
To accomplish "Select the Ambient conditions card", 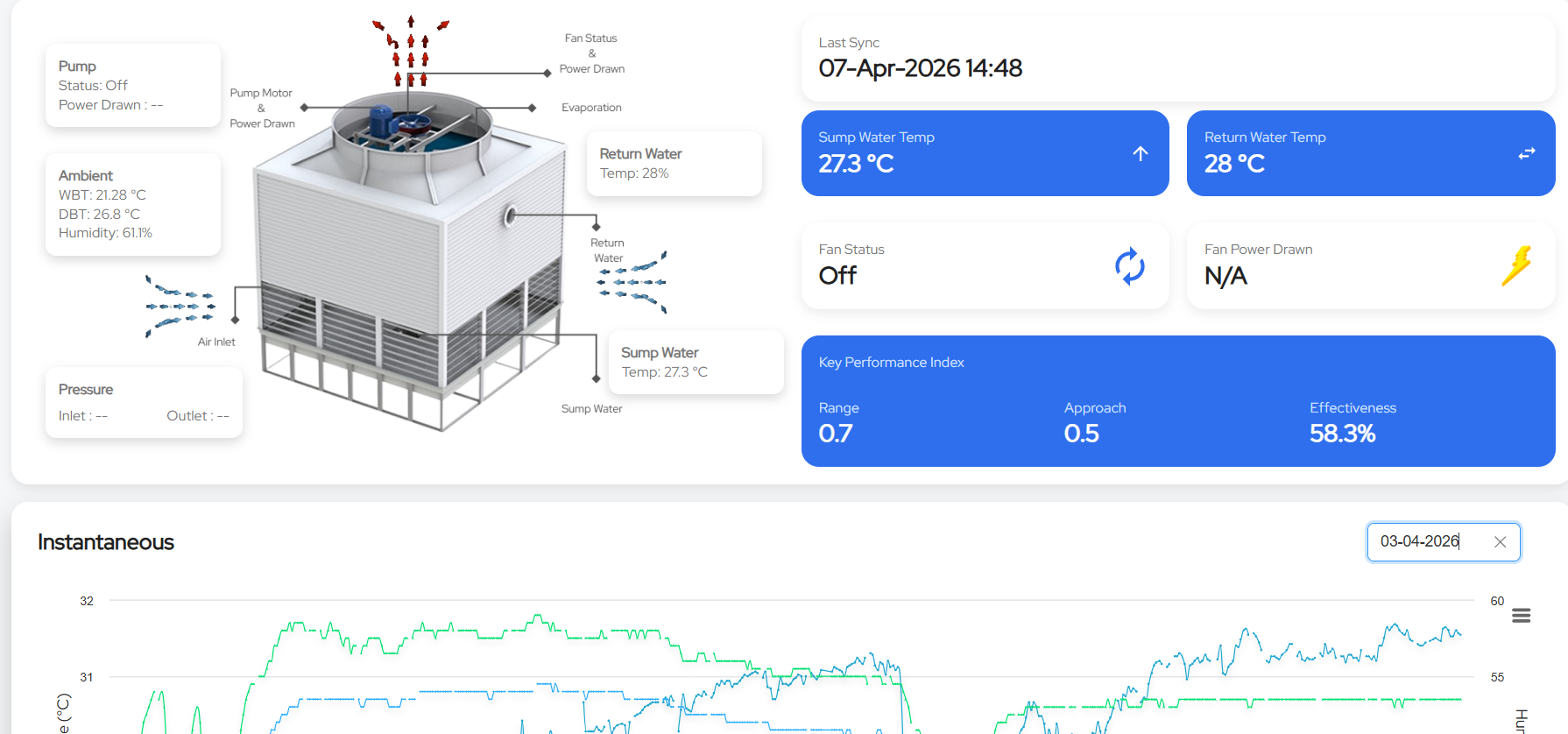I will coord(133,204).
